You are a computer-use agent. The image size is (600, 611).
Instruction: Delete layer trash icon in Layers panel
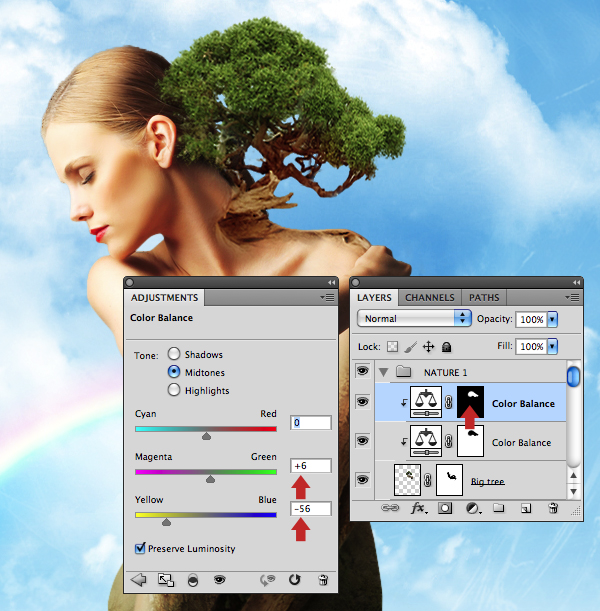point(553,508)
